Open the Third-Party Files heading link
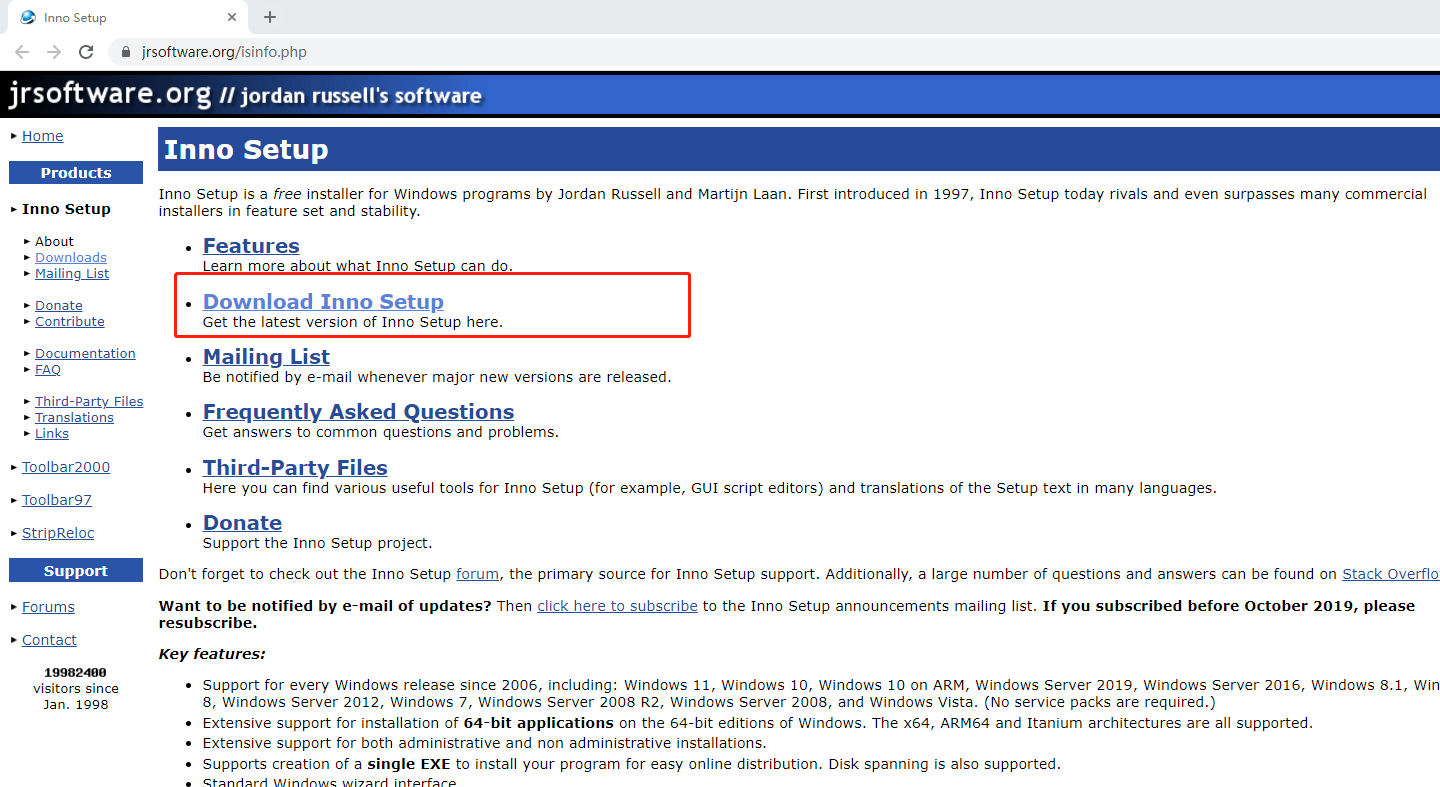Screen dimensions: 1440x787 [x=295, y=468]
